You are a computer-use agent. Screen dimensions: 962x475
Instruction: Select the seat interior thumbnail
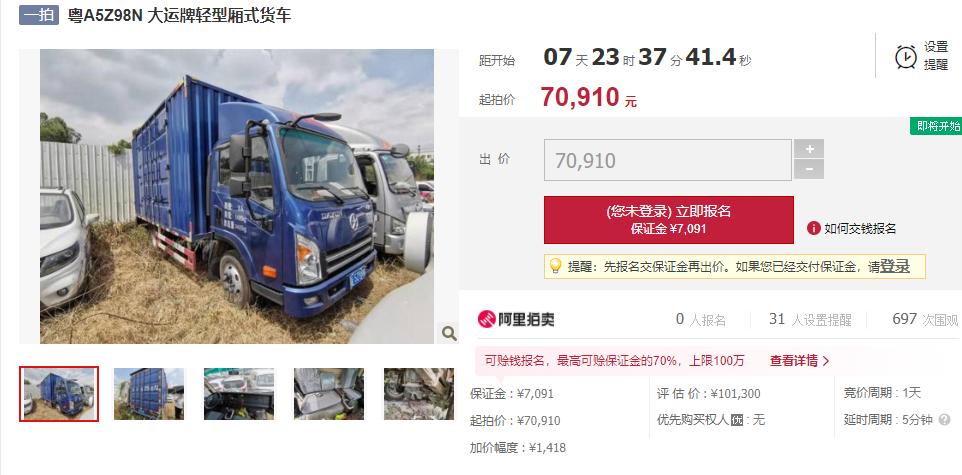[329, 394]
